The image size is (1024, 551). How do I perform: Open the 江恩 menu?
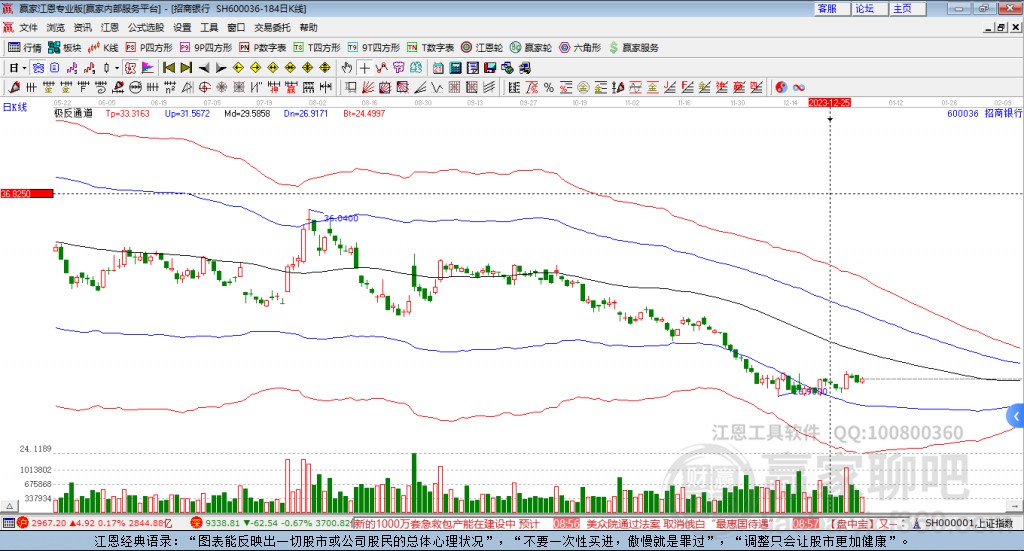pyautogui.click(x=110, y=27)
